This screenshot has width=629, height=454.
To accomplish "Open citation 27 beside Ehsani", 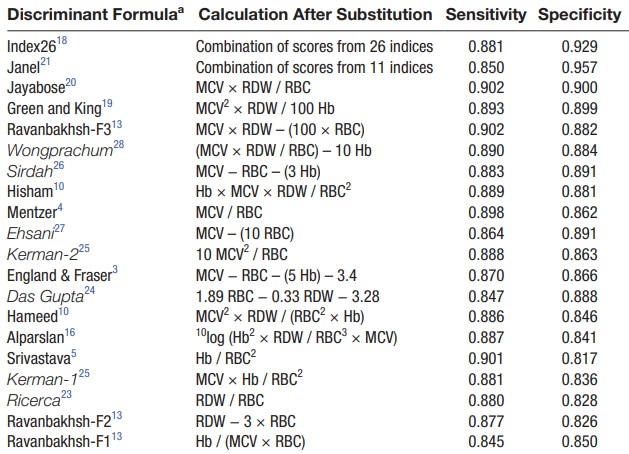I will 59,228.
